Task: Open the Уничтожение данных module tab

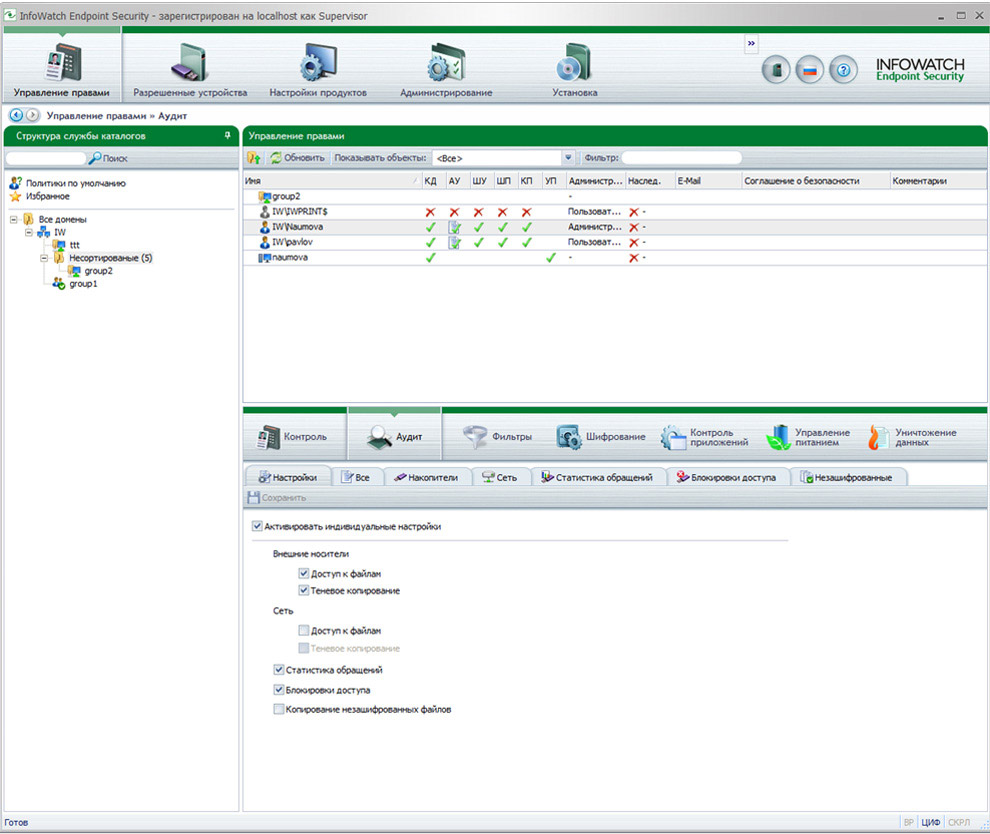Action: pyautogui.click(x=912, y=437)
